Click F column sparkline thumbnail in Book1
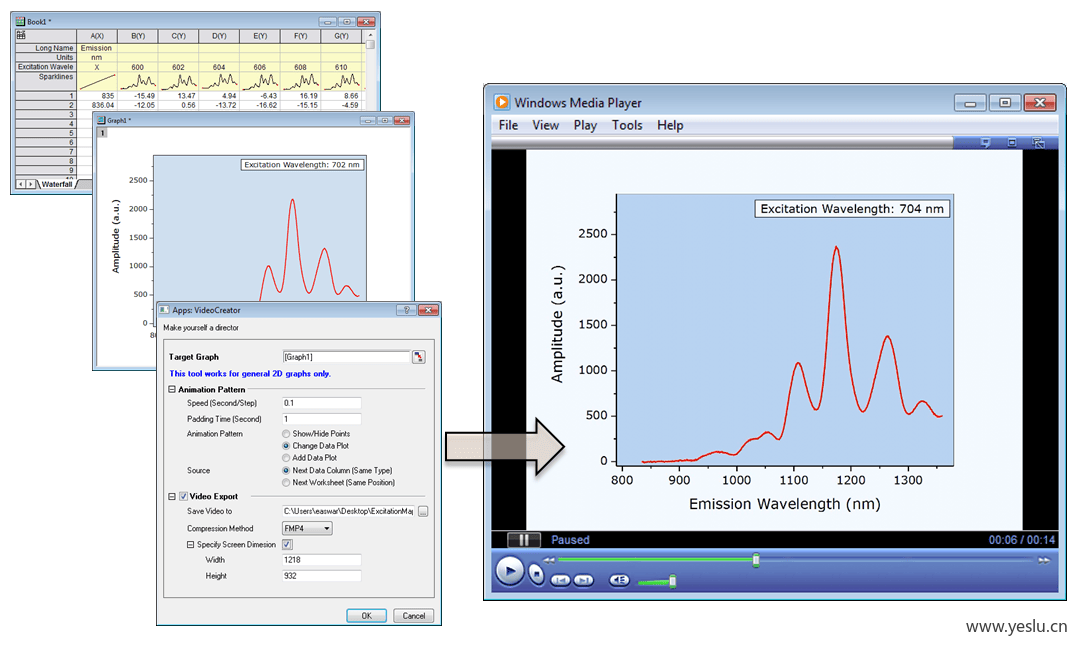 [301, 82]
